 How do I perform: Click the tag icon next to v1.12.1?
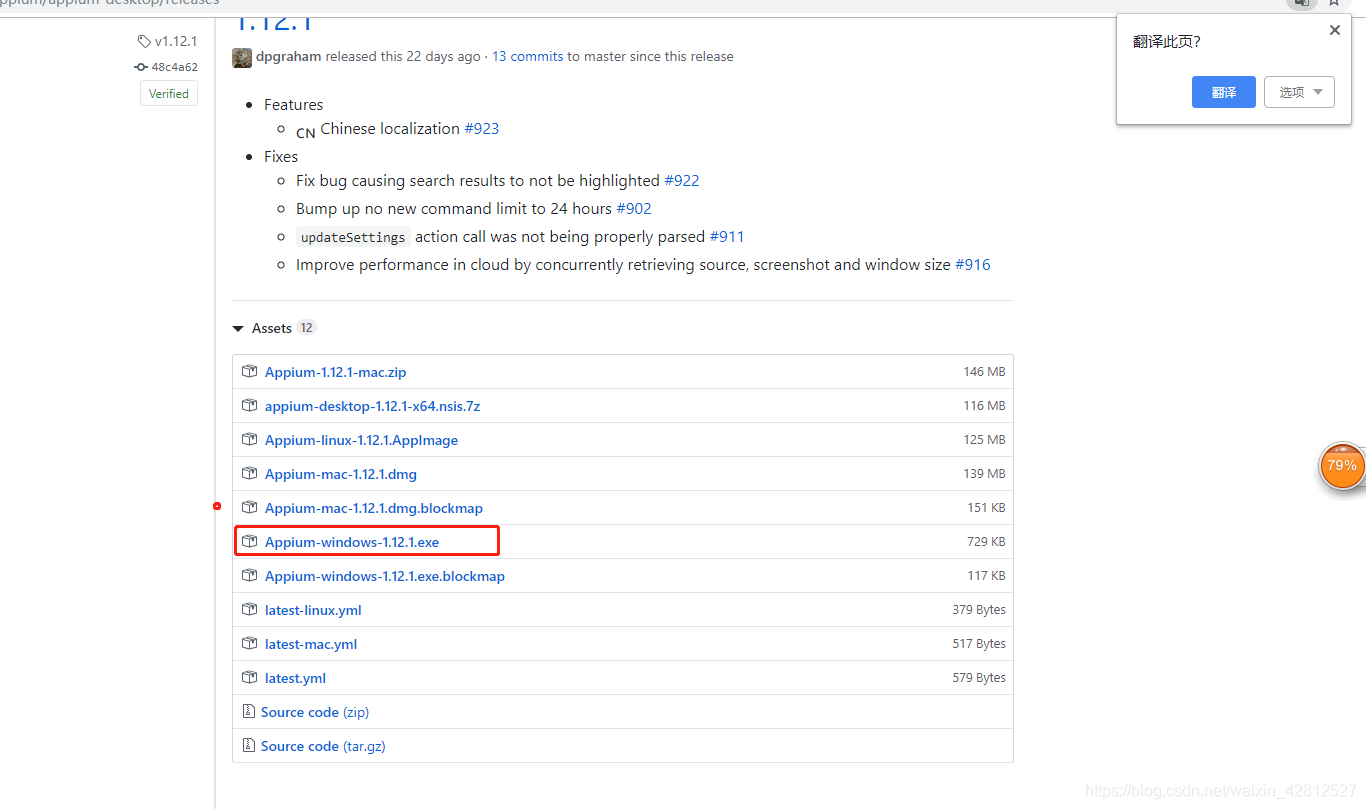point(144,42)
